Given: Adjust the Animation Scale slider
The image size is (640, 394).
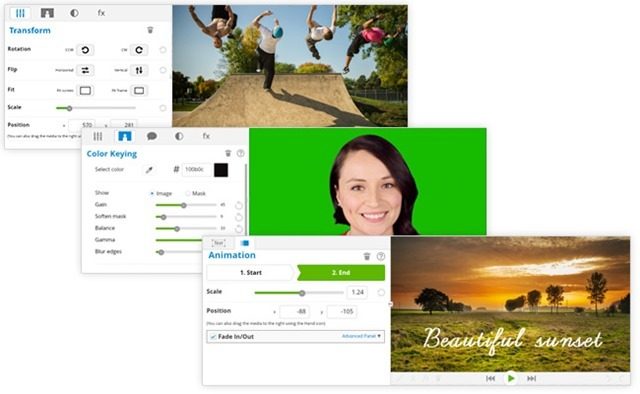Looking at the screenshot, I should pos(299,293).
